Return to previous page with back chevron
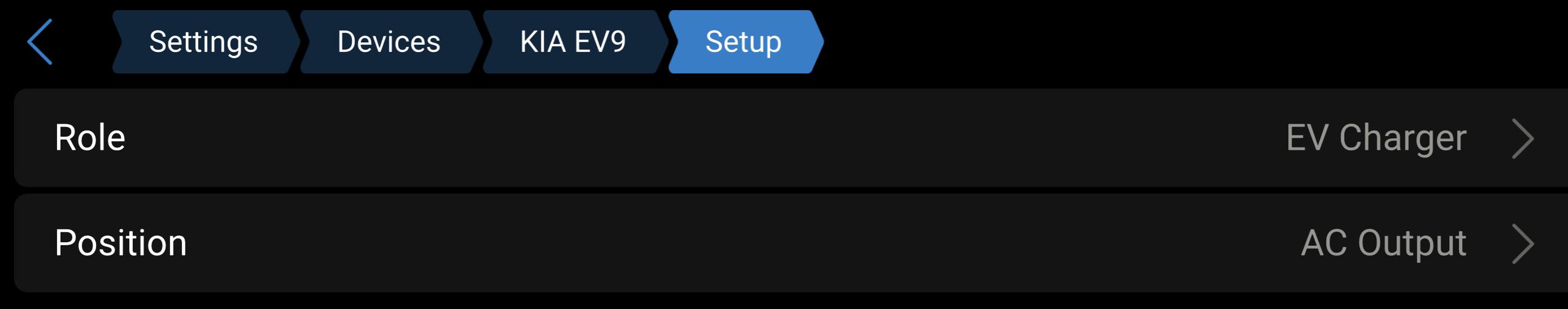The image size is (1568, 309). point(40,41)
